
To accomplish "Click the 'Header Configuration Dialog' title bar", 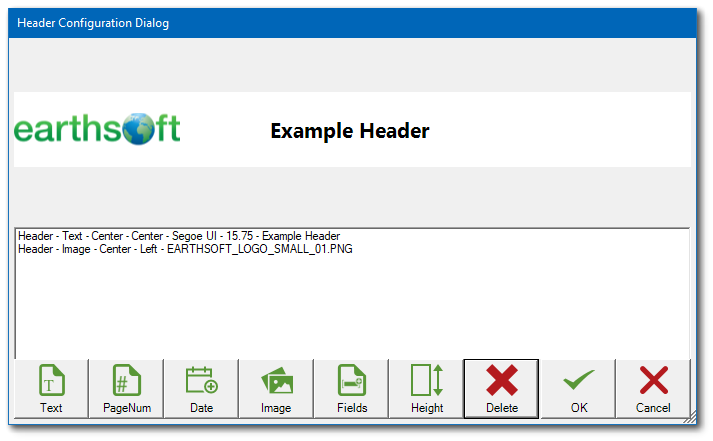I will [300, 23].
